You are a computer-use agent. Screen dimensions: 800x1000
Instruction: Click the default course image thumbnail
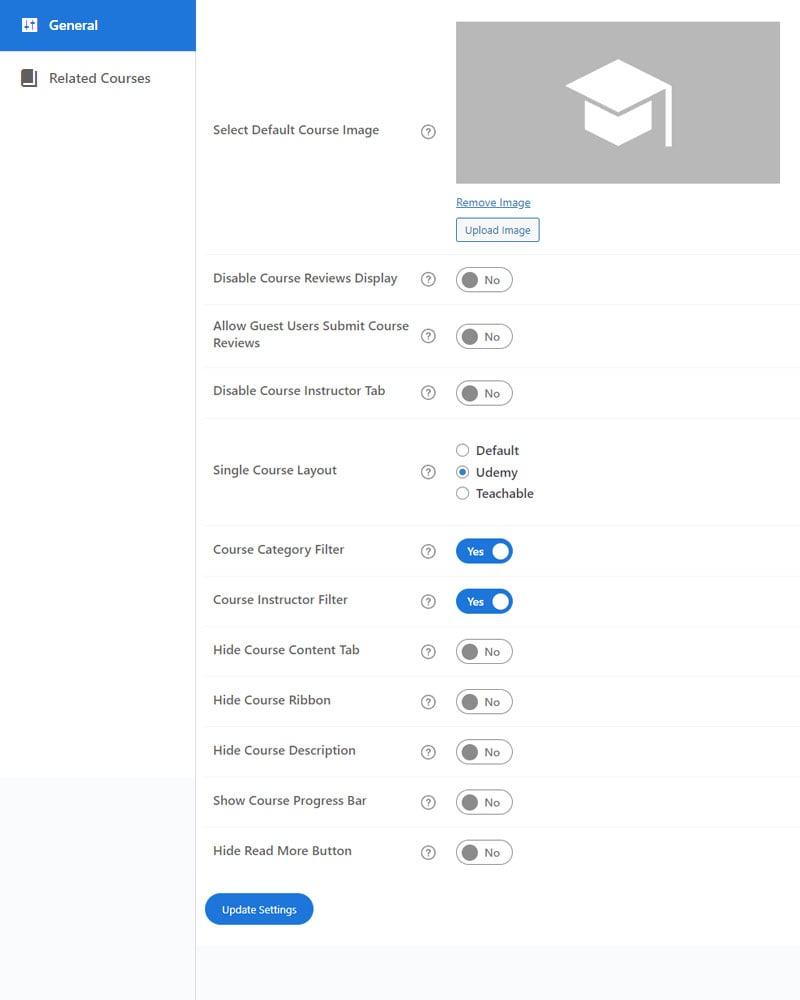[x=617, y=102]
